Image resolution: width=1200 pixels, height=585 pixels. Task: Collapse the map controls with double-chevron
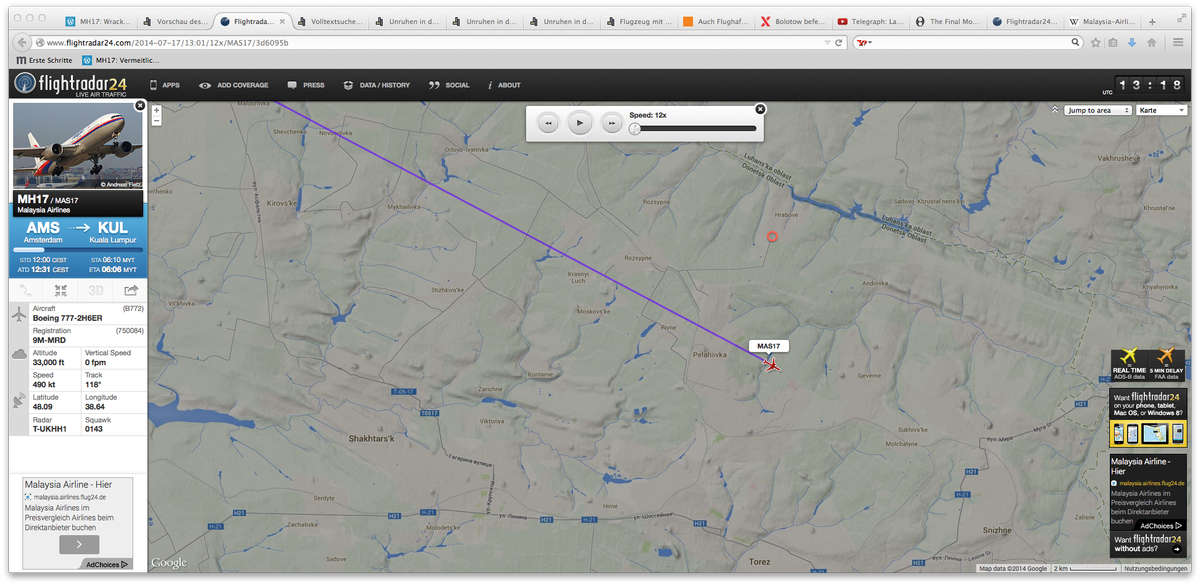[x=1054, y=110]
